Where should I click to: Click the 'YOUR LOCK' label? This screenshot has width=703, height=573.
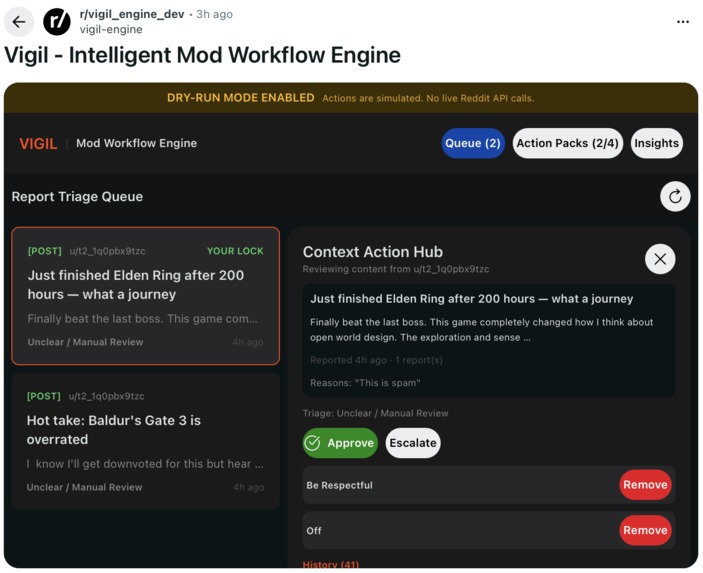(235, 251)
